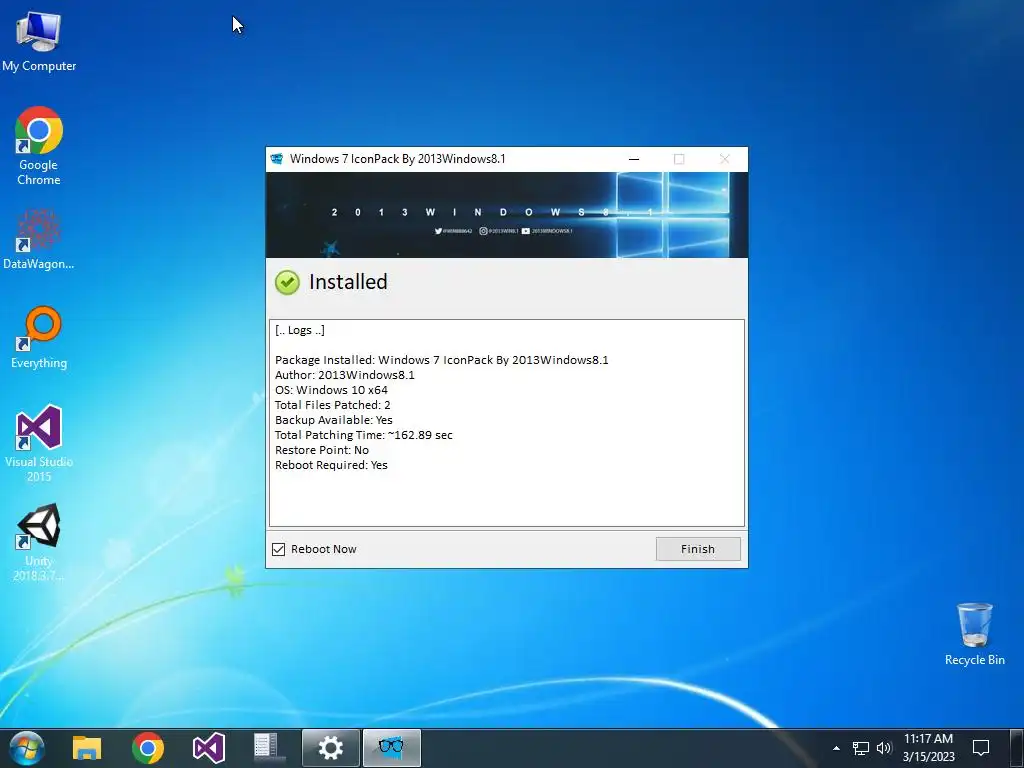Viewport: 1024px width, 768px height.
Task: Click the 'Author: 2013Windows8.1' log line
Action: (x=345, y=375)
